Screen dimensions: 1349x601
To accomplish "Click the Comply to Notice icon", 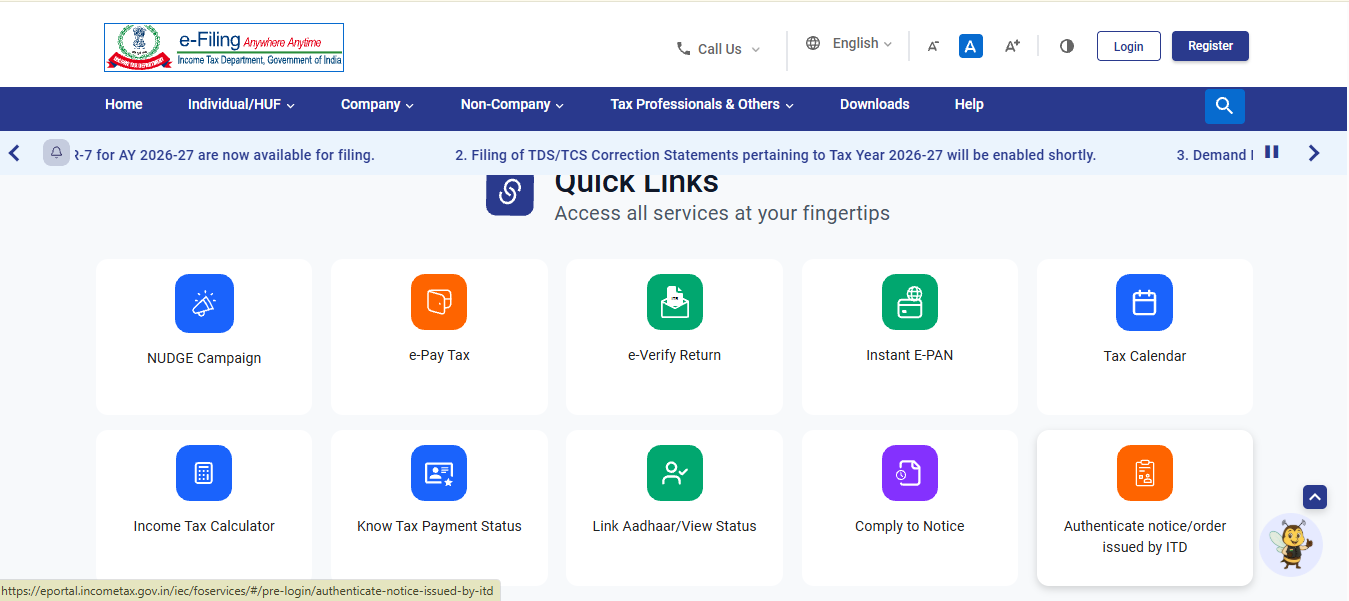I will click(x=910, y=473).
